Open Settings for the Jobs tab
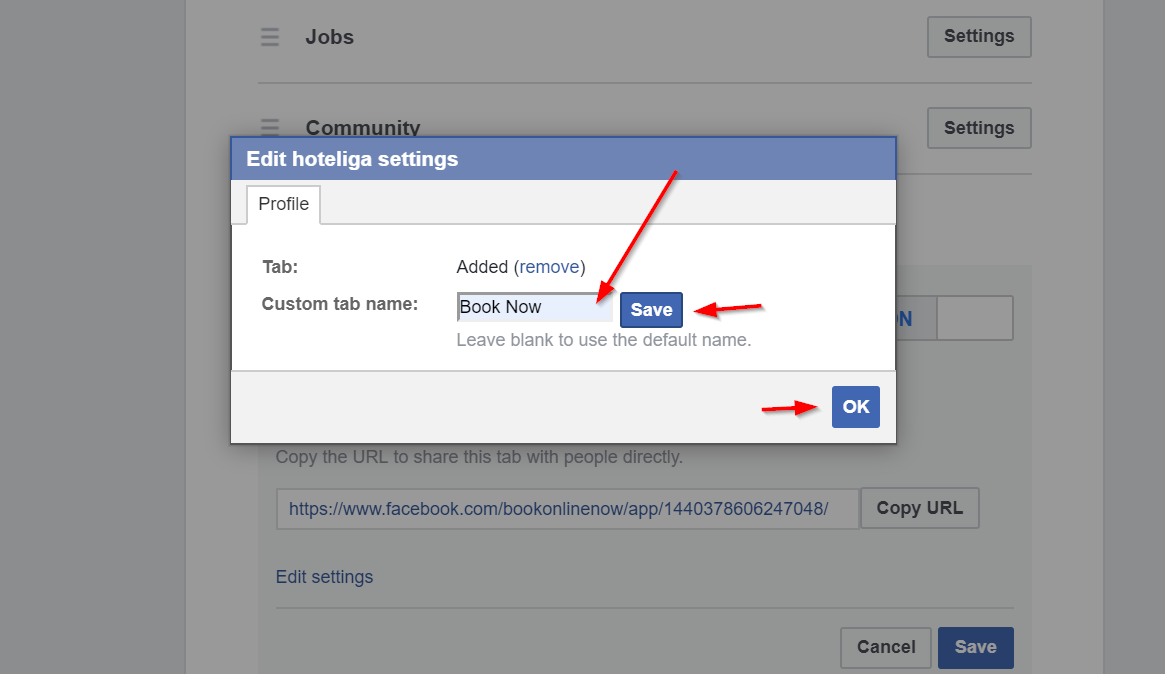Image resolution: width=1165 pixels, height=674 pixels. click(x=978, y=37)
